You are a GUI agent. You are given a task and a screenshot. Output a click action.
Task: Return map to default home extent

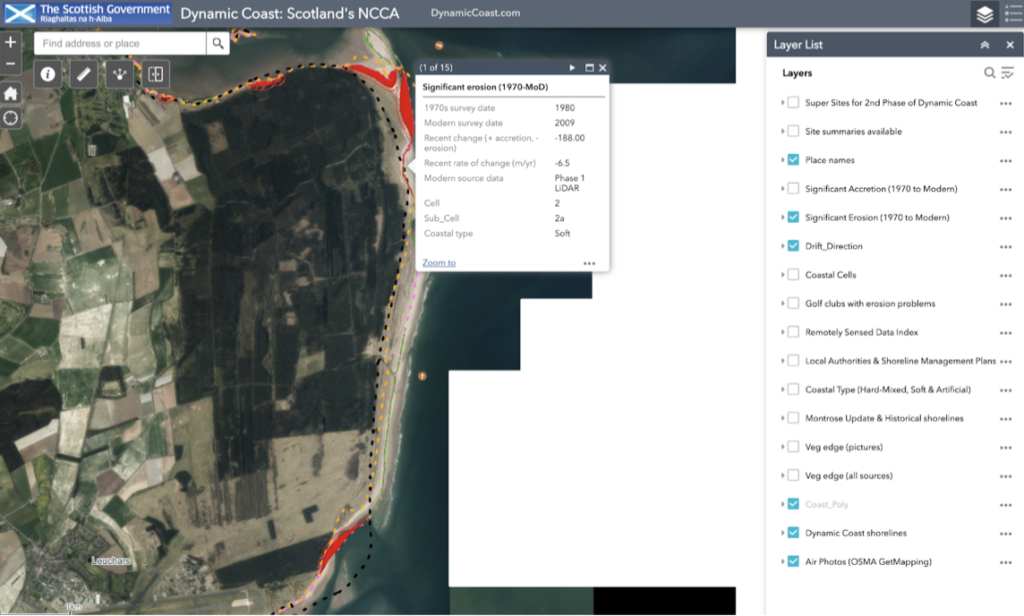(11, 93)
